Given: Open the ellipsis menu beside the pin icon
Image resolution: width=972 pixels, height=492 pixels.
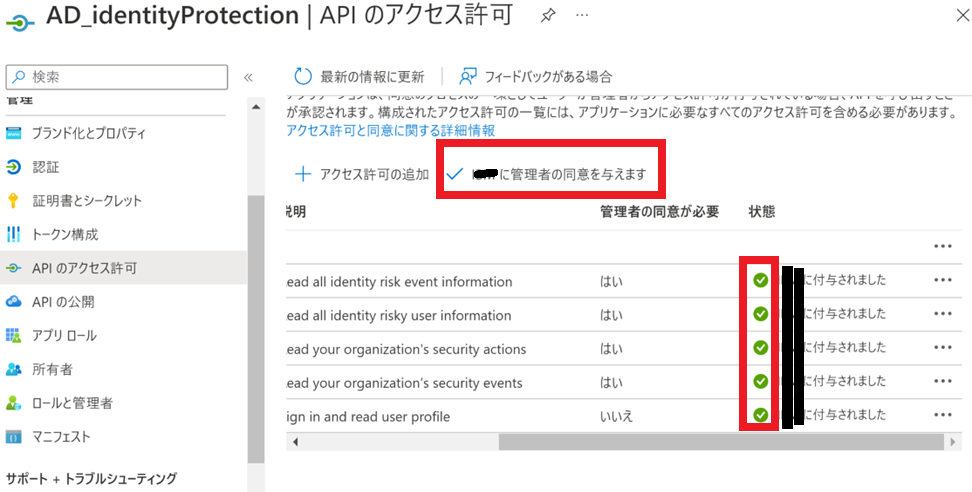Looking at the screenshot, I should [x=581, y=15].
